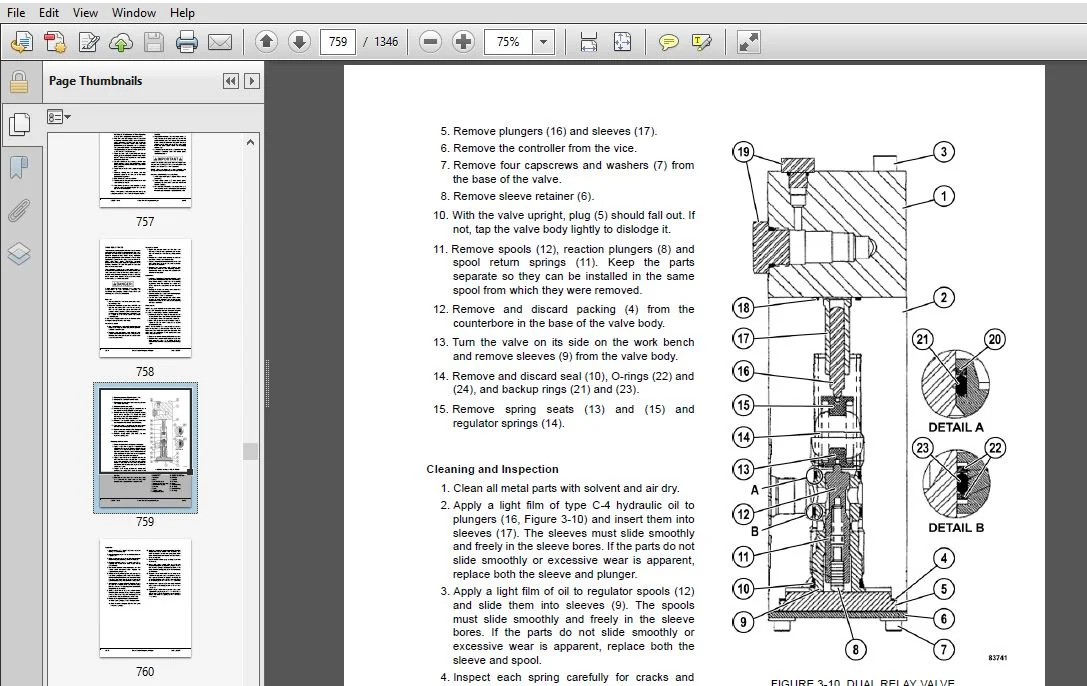Open the Attachments paperclip pane icon
Viewport: 1087px width, 686px height.
19,210
